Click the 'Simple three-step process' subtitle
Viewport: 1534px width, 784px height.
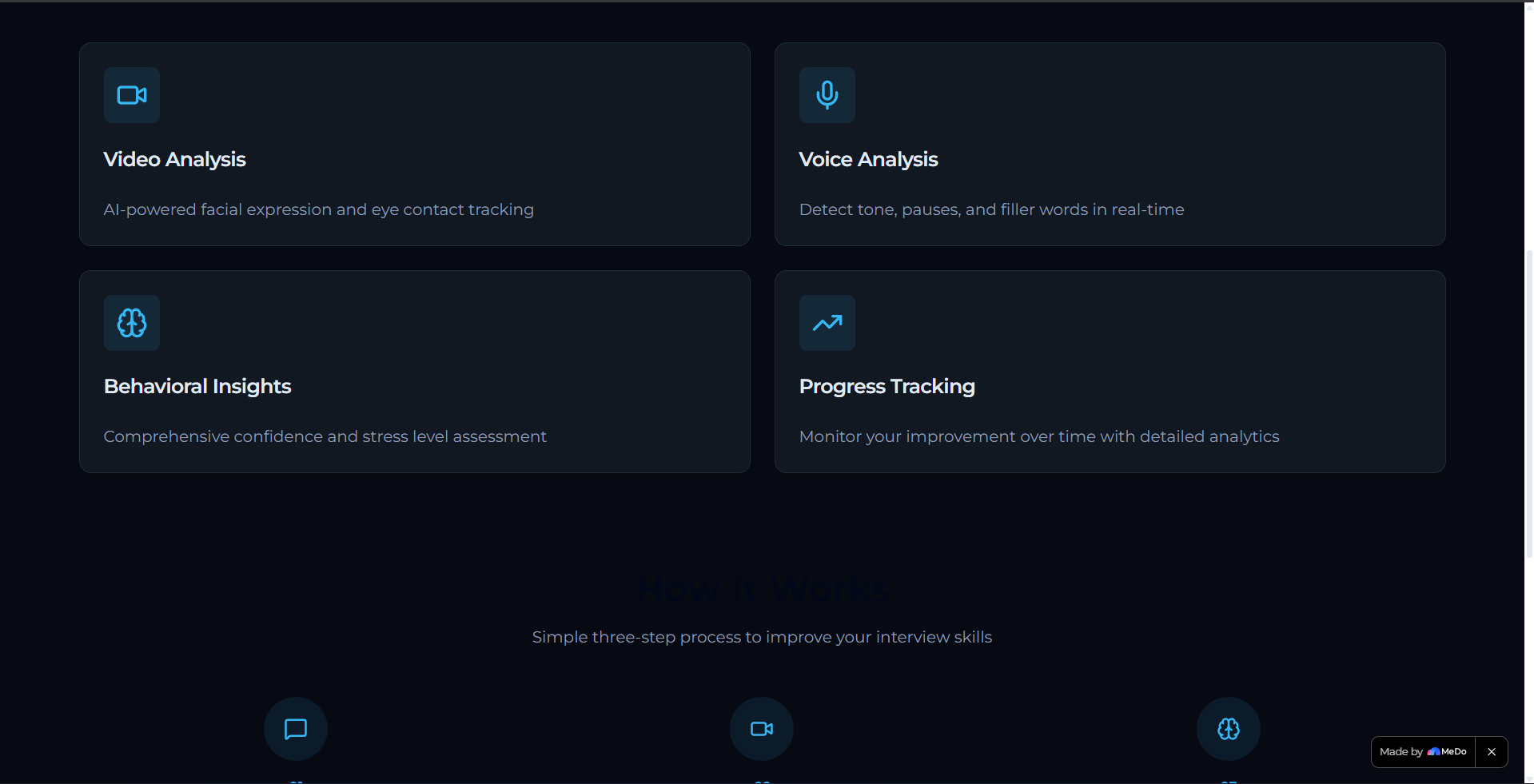tap(763, 637)
